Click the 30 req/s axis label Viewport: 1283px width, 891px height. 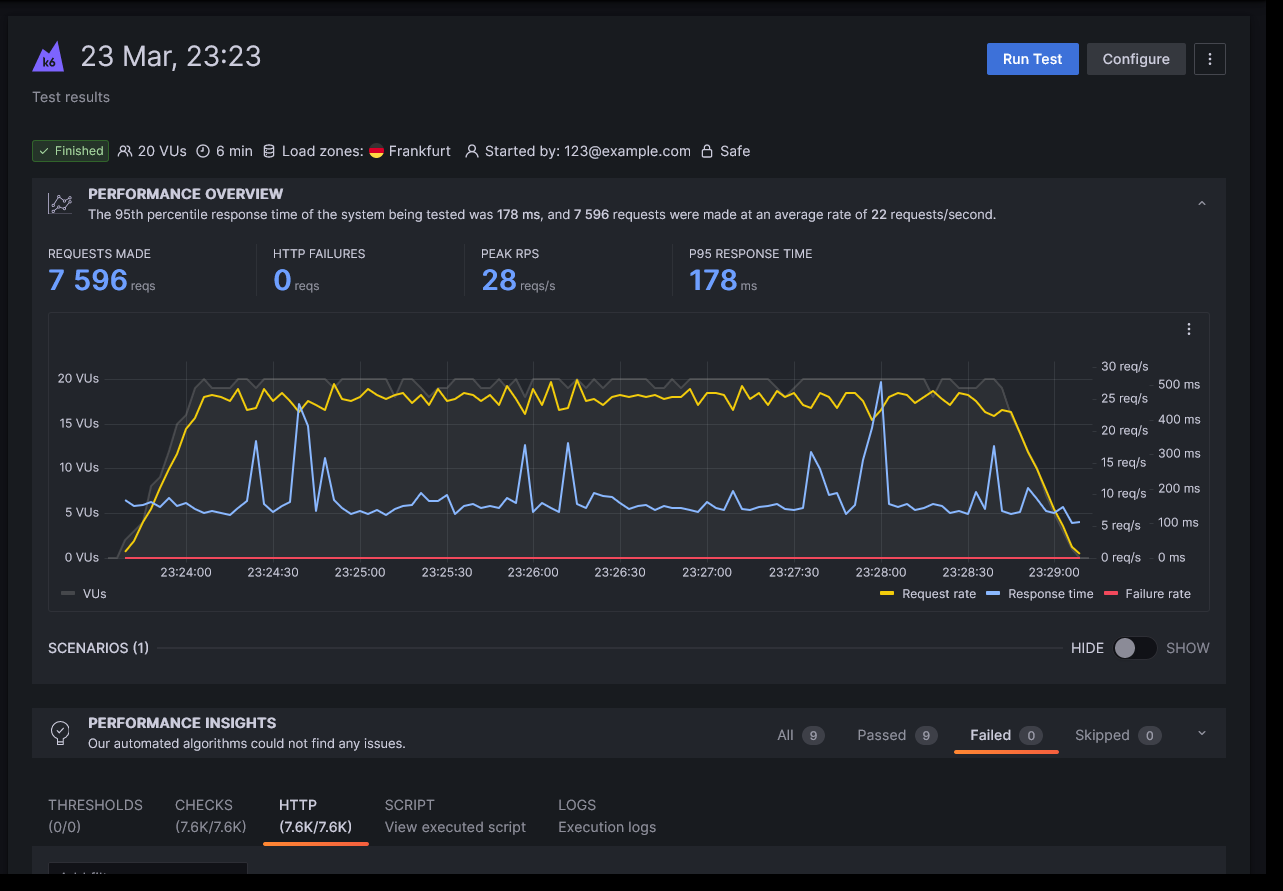1125,367
